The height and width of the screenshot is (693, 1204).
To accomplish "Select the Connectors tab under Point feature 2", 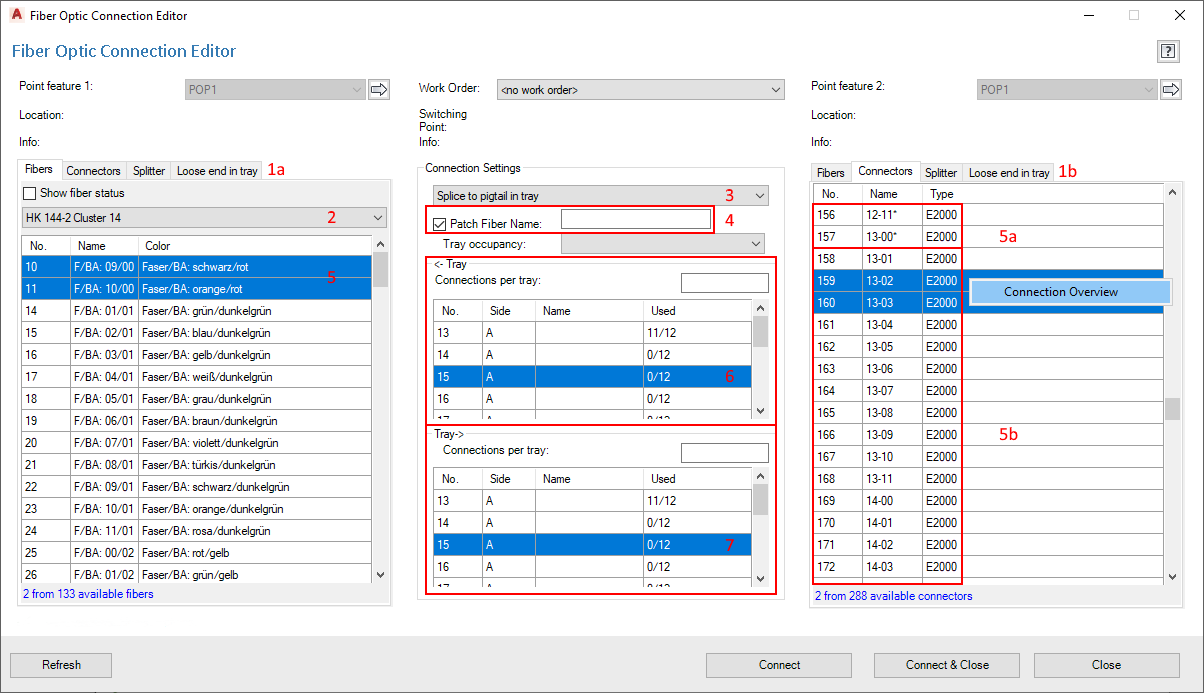I will [x=885, y=172].
